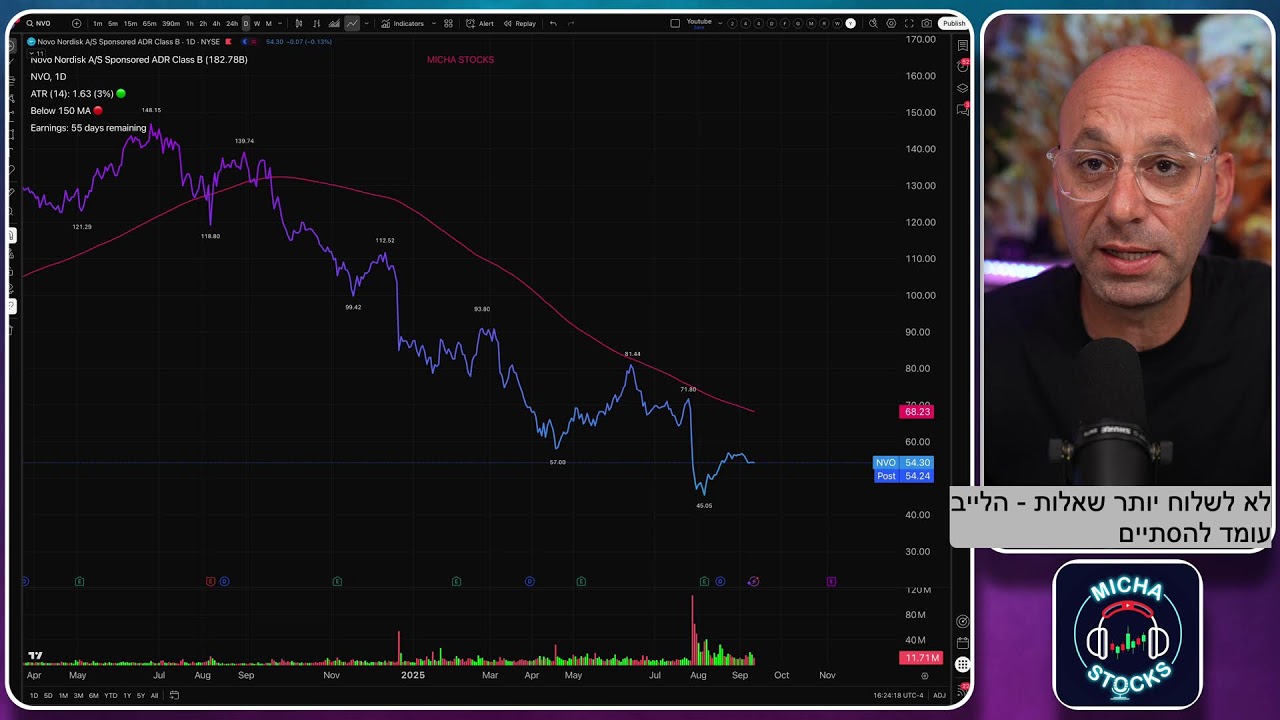Screen dimensions: 1280x720
Task: Select the bars chart style icon
Action: coord(317,23)
